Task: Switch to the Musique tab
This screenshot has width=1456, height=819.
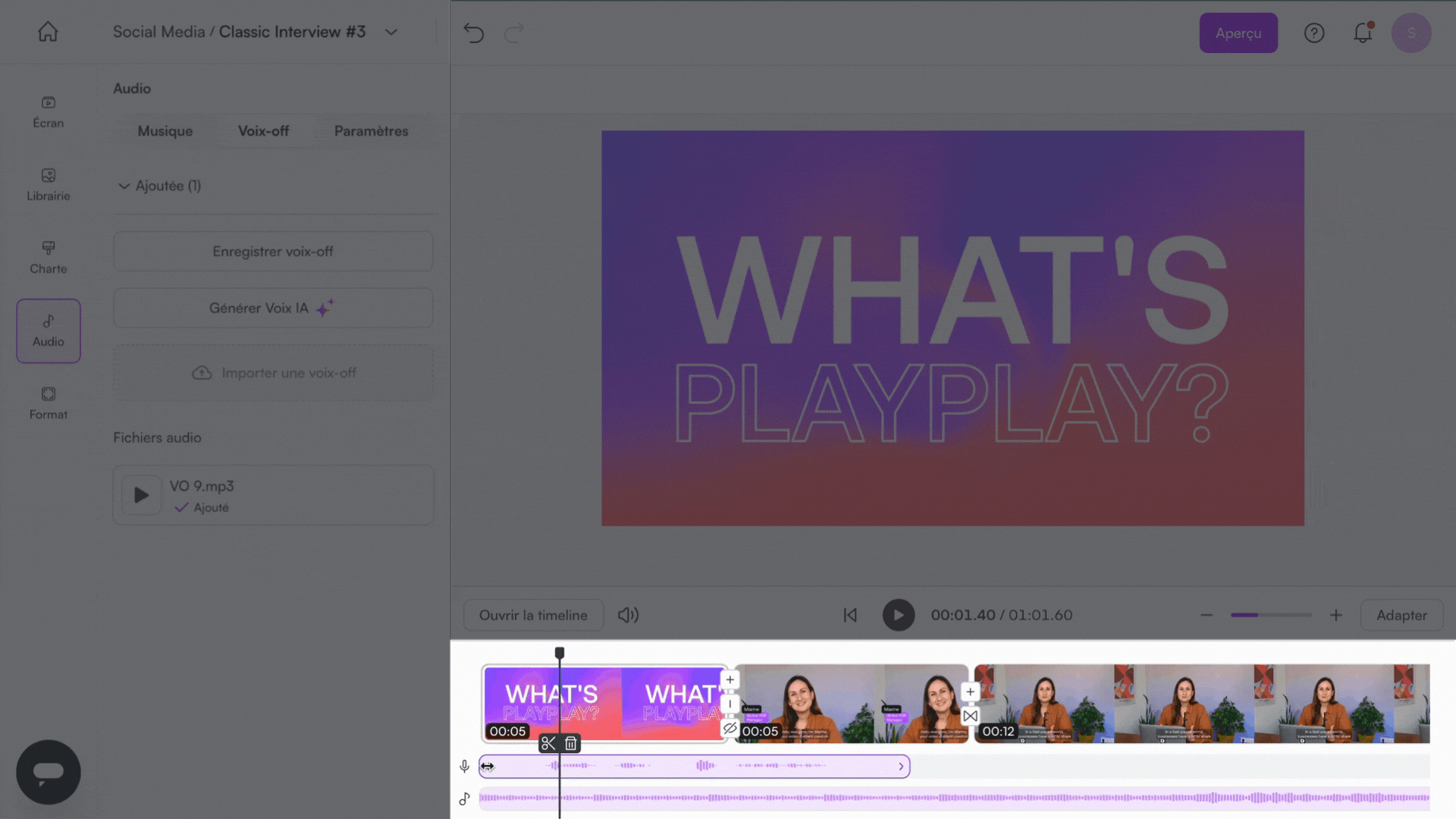Action: (165, 131)
